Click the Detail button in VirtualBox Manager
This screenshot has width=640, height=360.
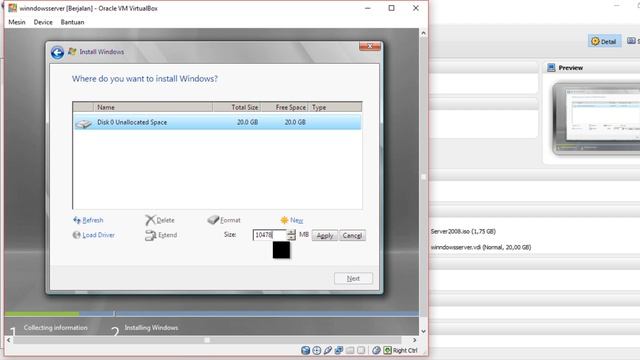tap(604, 41)
